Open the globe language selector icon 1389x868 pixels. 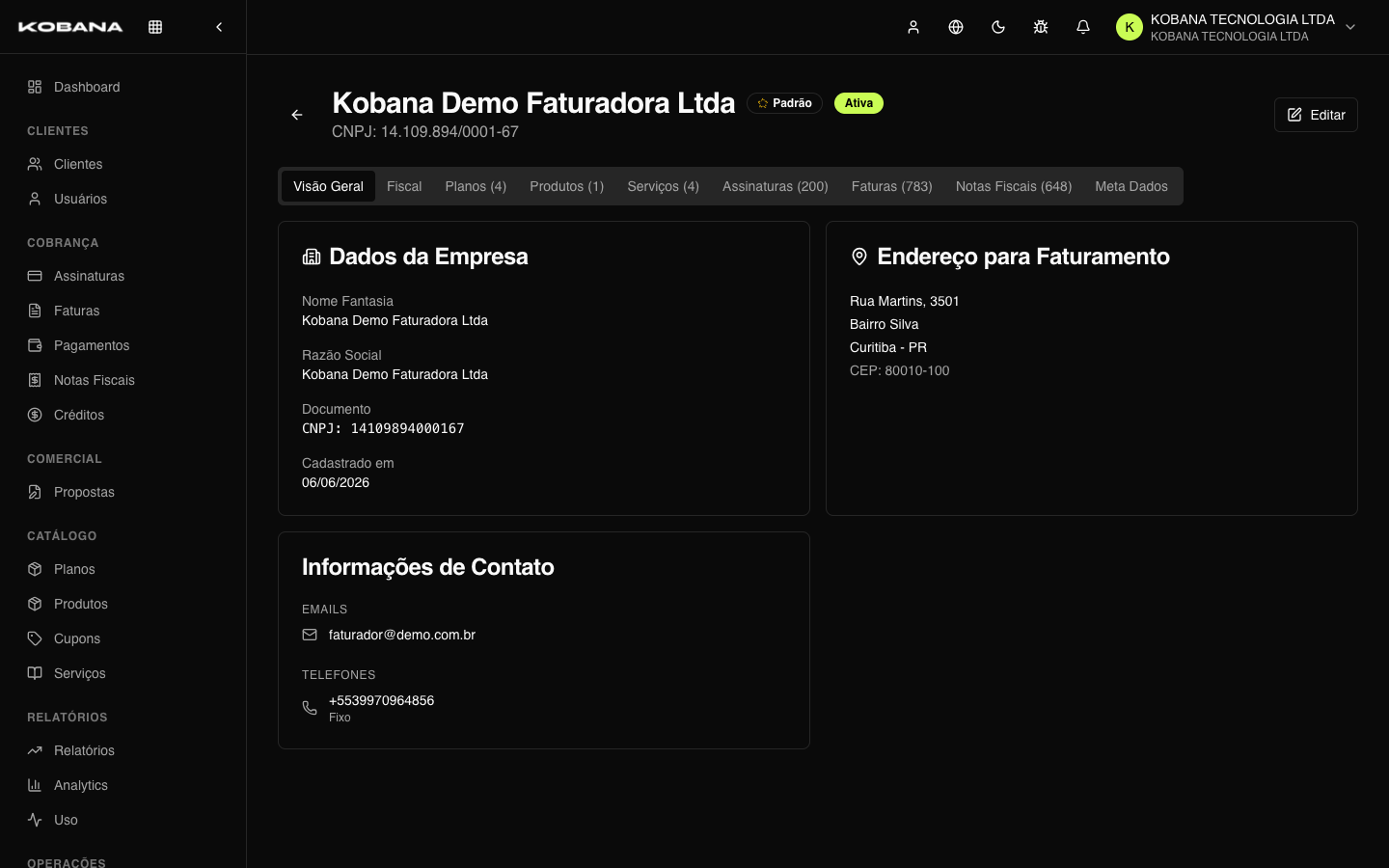coord(956,27)
